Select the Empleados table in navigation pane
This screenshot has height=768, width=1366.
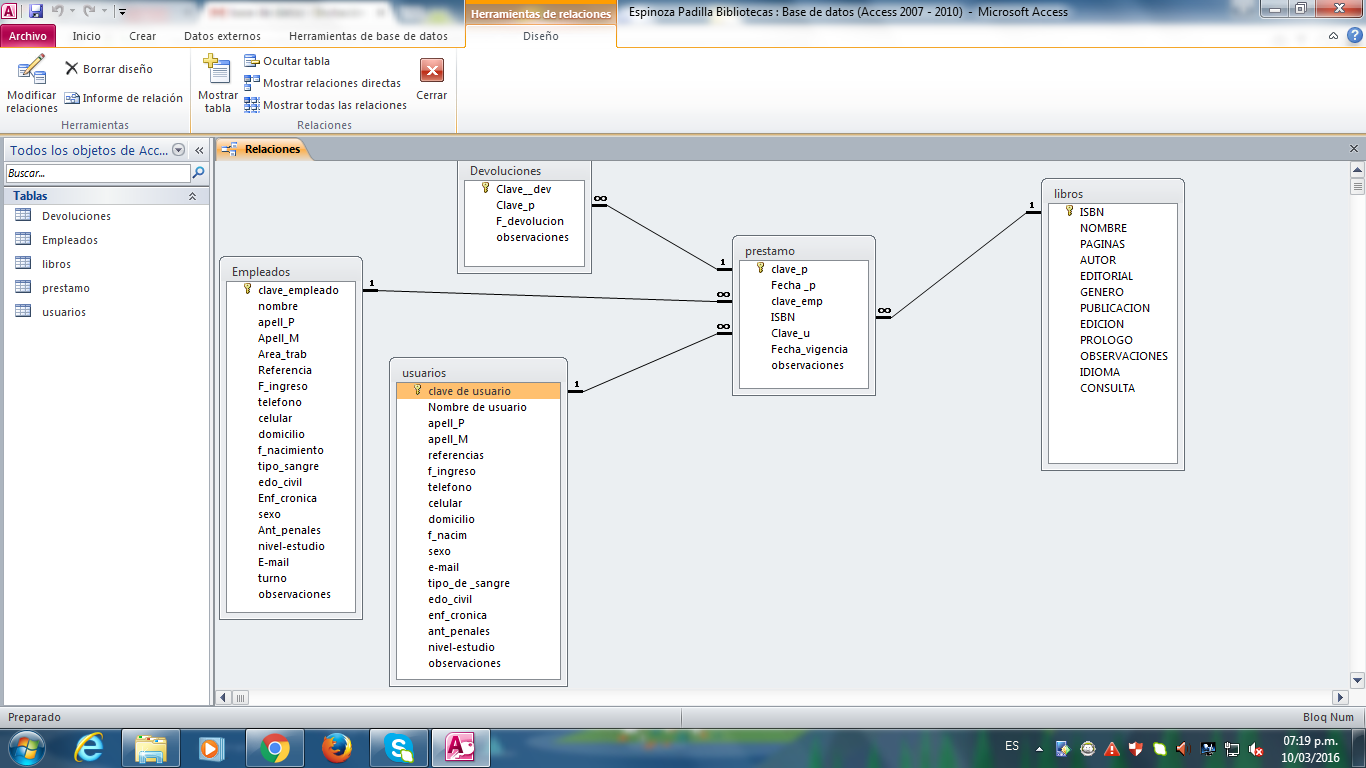click(70, 240)
